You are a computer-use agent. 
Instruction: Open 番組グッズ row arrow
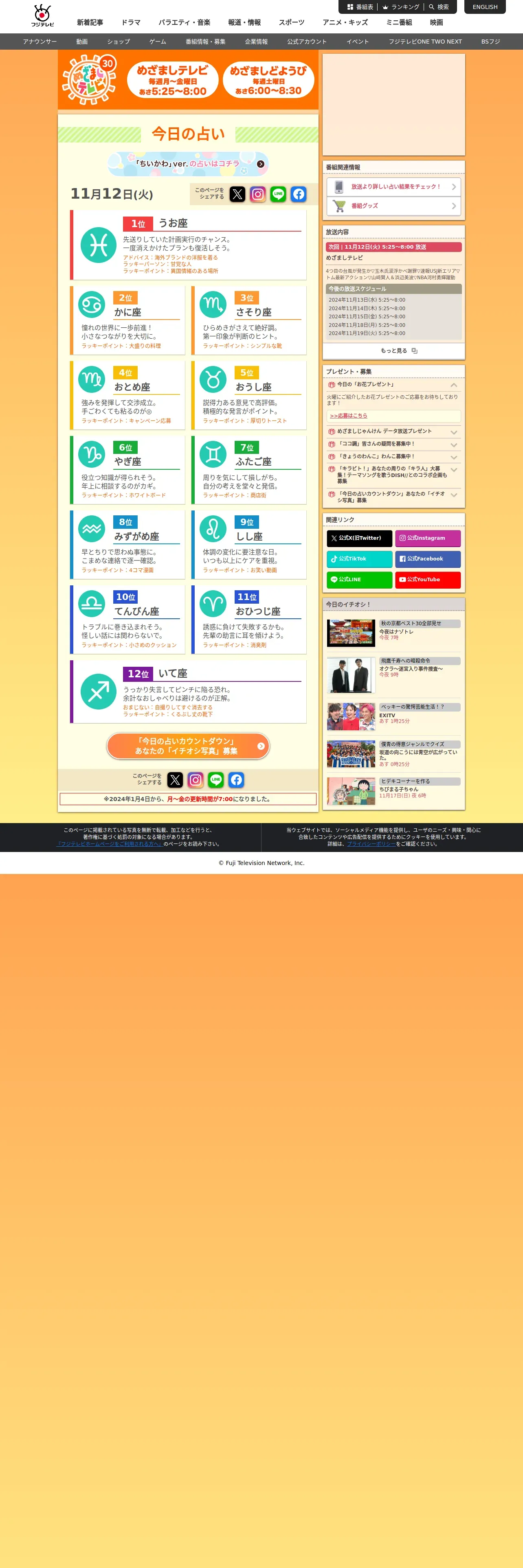pyautogui.click(x=454, y=206)
